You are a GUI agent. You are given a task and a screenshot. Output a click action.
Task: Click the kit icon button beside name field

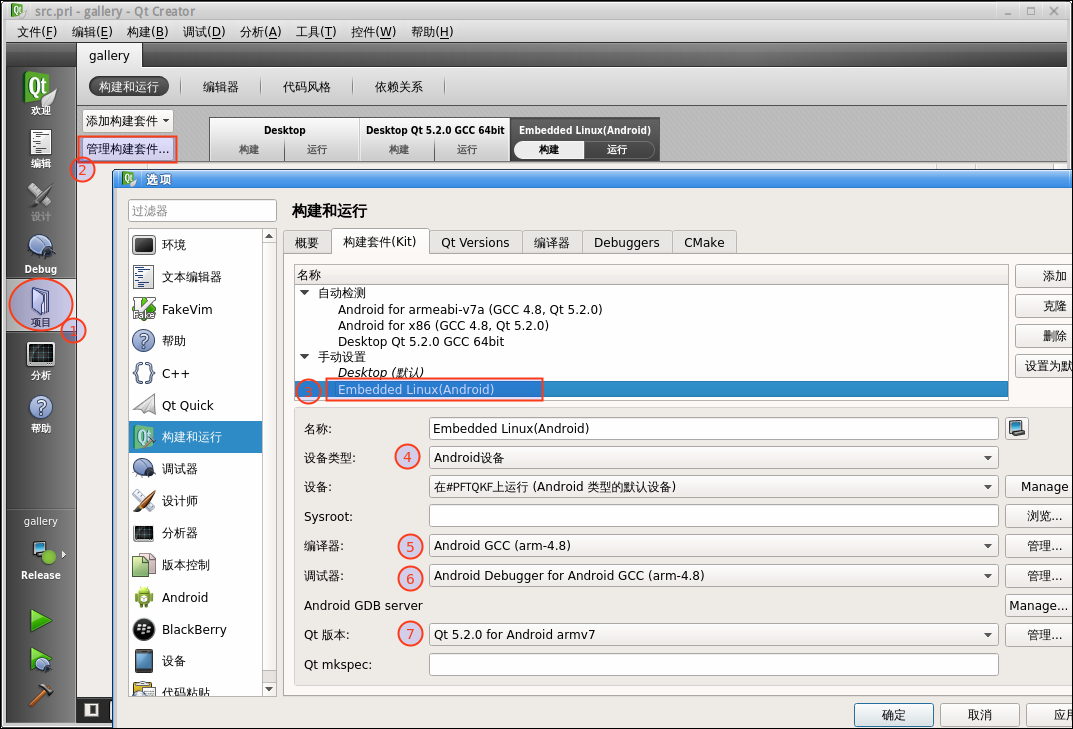click(1017, 429)
